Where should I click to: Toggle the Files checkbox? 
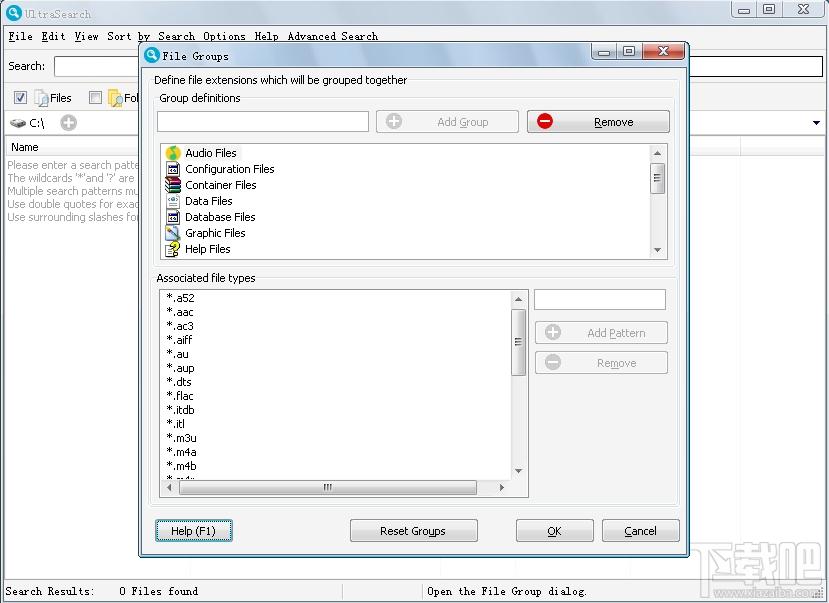pyautogui.click(x=21, y=97)
